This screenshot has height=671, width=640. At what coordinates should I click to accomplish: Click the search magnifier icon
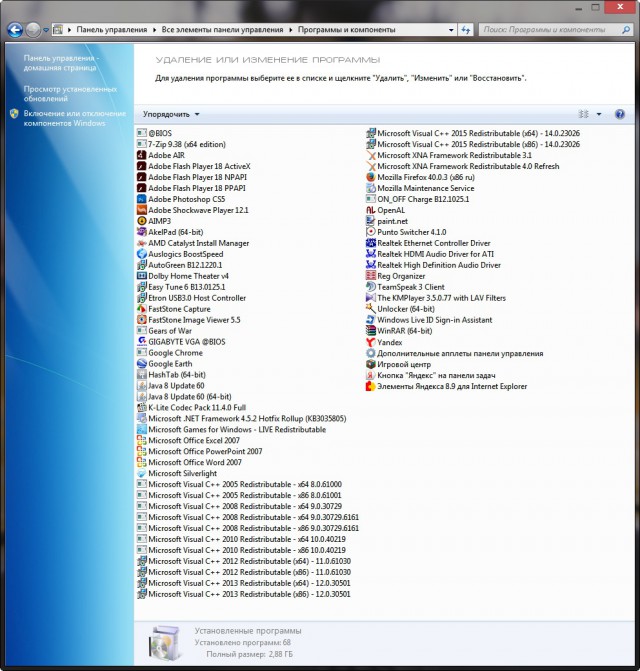626,30
